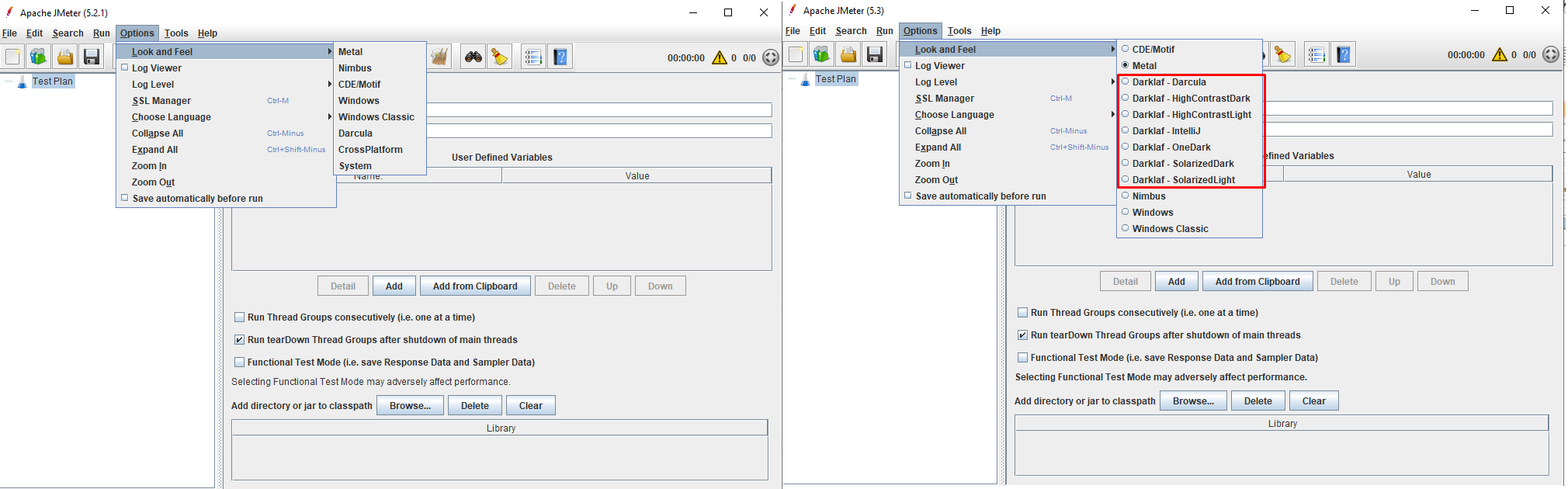Expand the Log Level submenu arrow in JMeter 5.3
This screenshot has height=489, width=1568.
pos(1113,81)
